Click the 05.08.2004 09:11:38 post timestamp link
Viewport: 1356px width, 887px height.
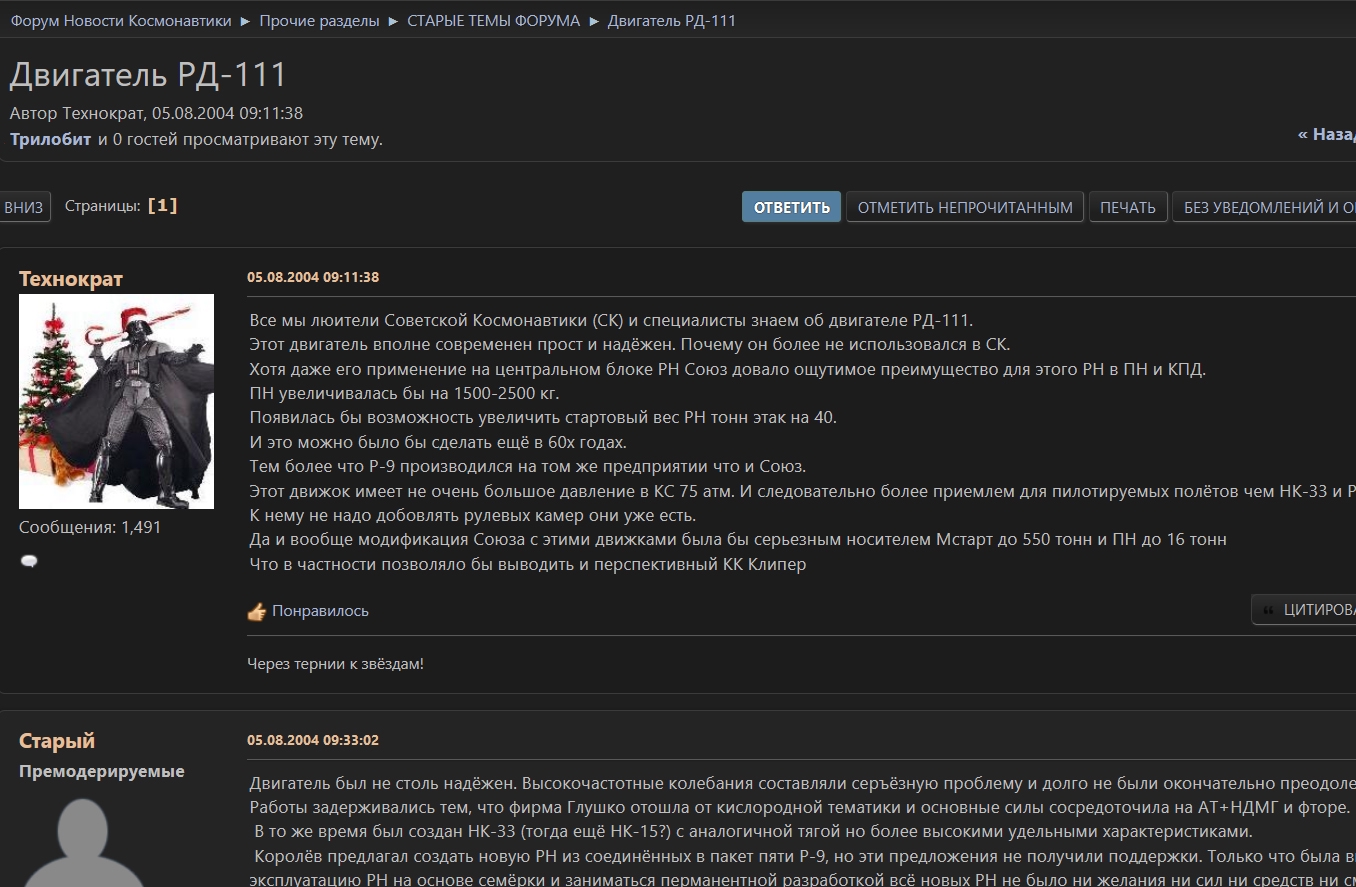313,277
